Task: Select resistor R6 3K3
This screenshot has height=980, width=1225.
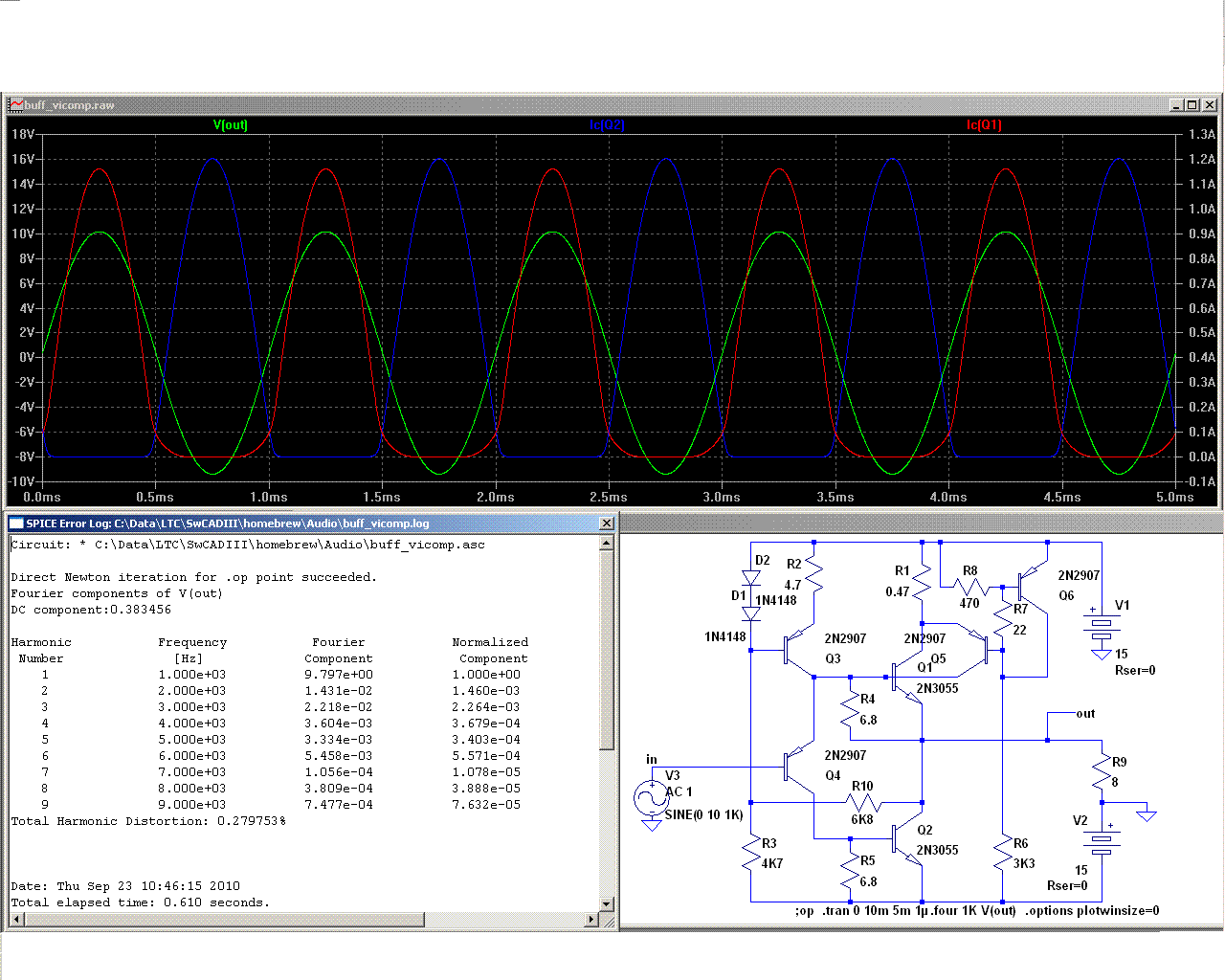Action: click(x=1003, y=853)
